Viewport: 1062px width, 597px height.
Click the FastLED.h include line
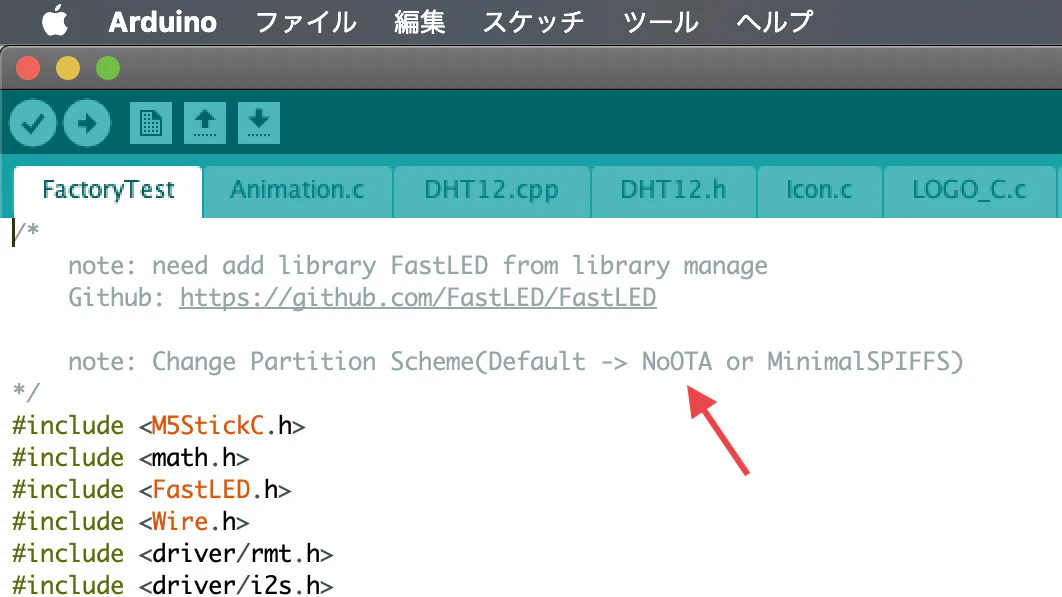point(152,490)
